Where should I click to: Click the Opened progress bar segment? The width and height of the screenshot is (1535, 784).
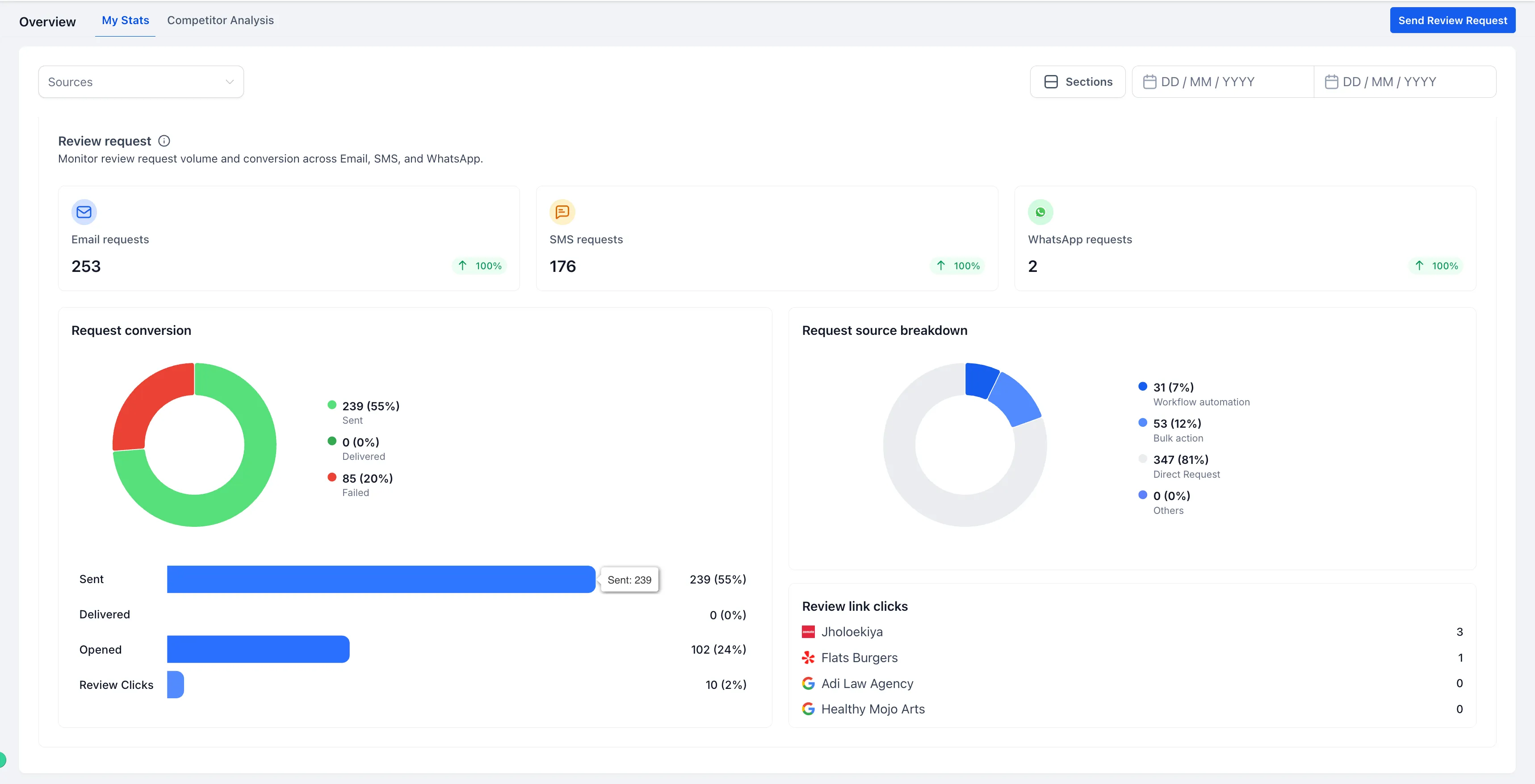tap(257, 649)
